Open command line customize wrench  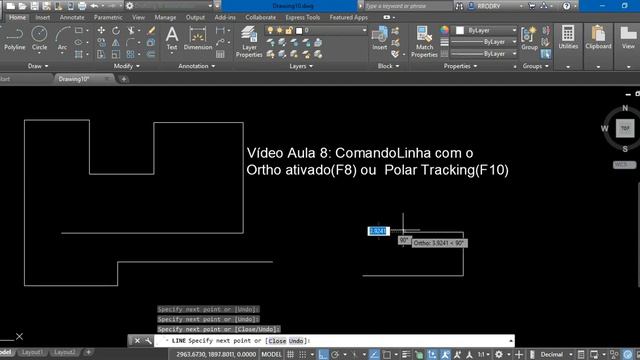click(148, 340)
